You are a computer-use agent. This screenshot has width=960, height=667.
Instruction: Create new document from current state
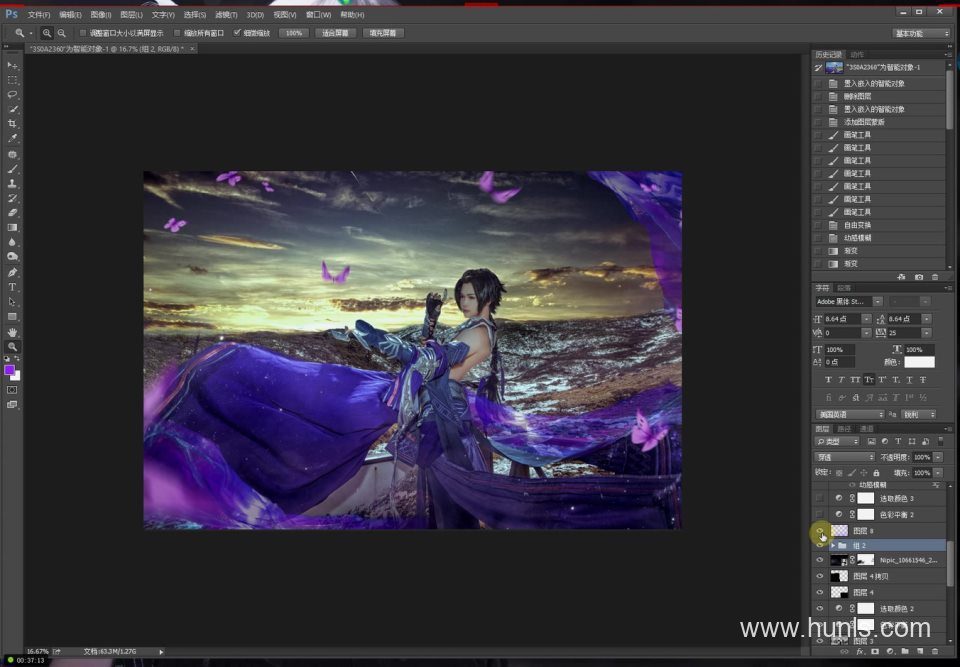[901, 277]
